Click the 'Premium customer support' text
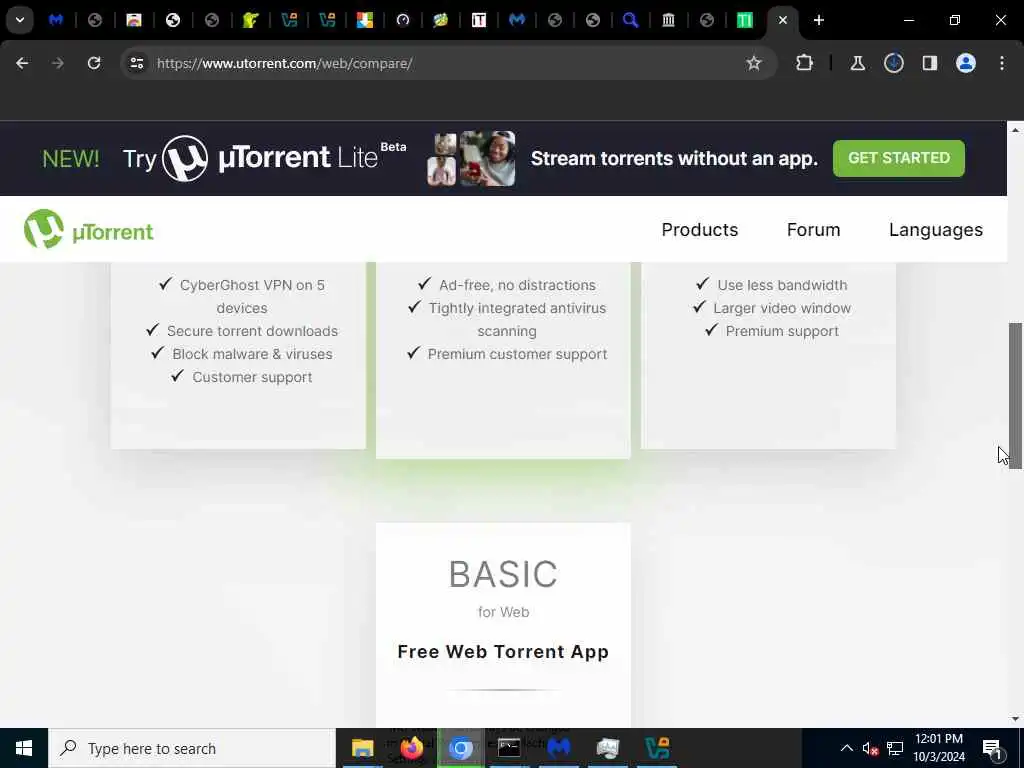The height and width of the screenshot is (768, 1024). 517,354
